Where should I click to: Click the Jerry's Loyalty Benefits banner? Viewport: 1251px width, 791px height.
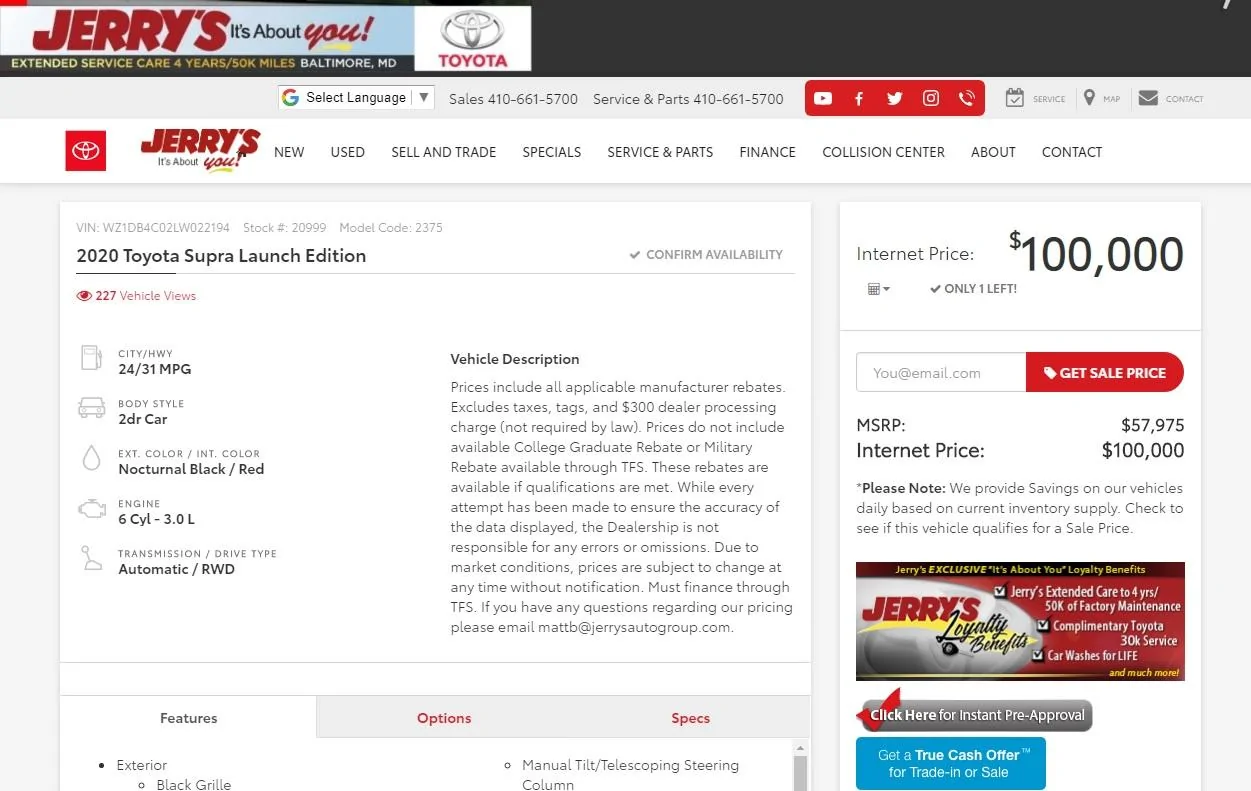(x=1020, y=621)
